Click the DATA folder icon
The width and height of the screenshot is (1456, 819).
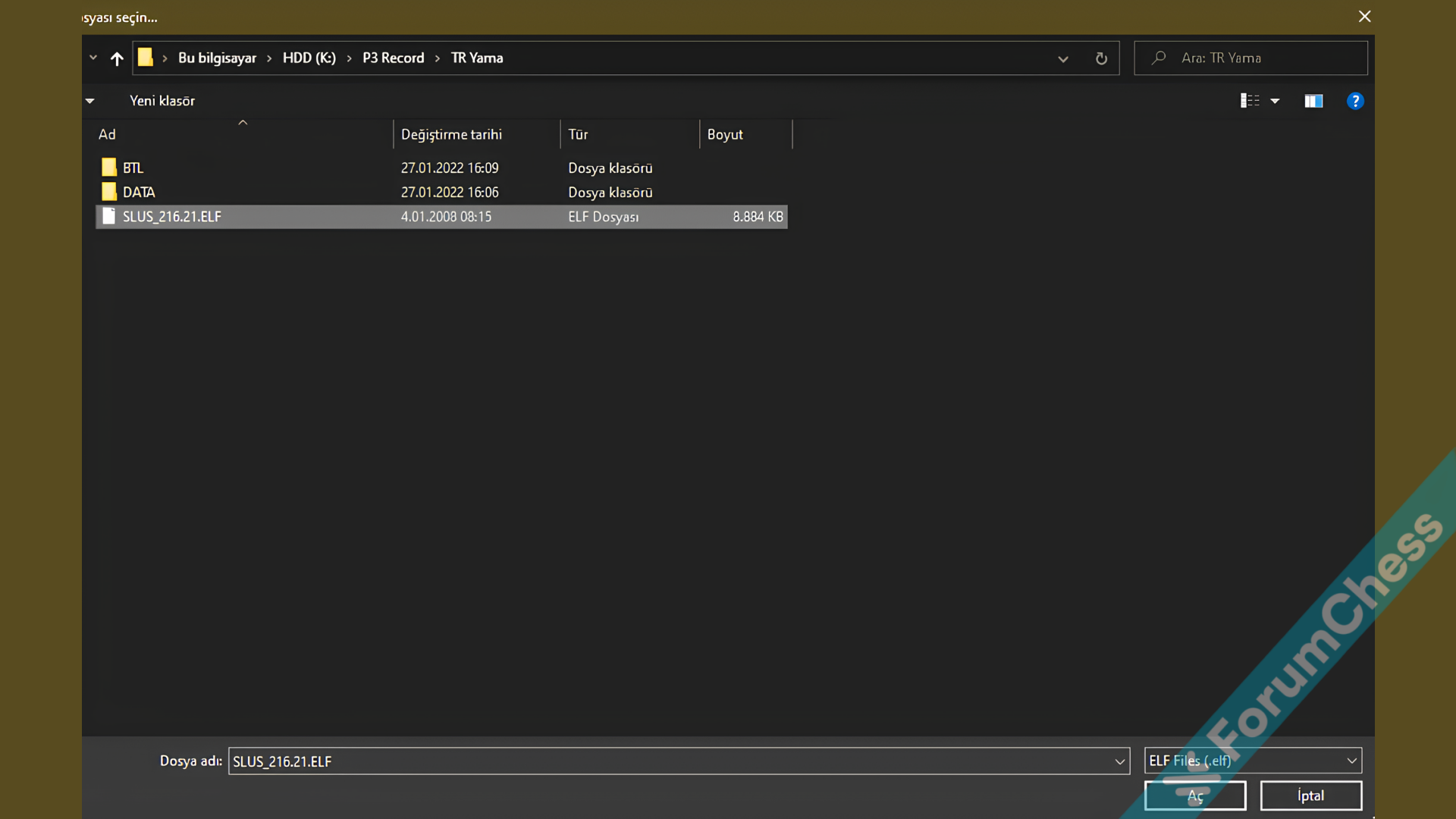[x=109, y=191]
